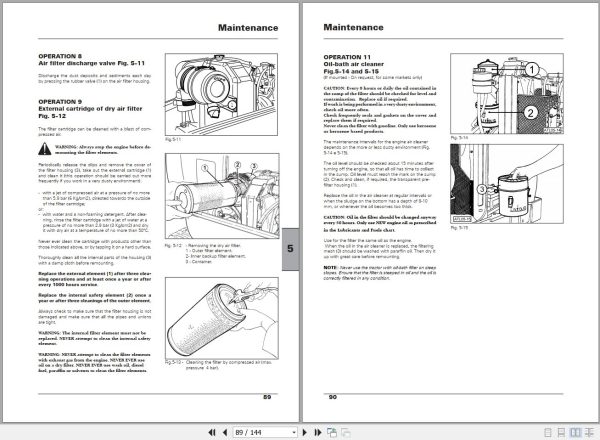This screenshot has width=600, height=440.
Task: Open the page number dropdown arrow
Action: tap(294, 432)
